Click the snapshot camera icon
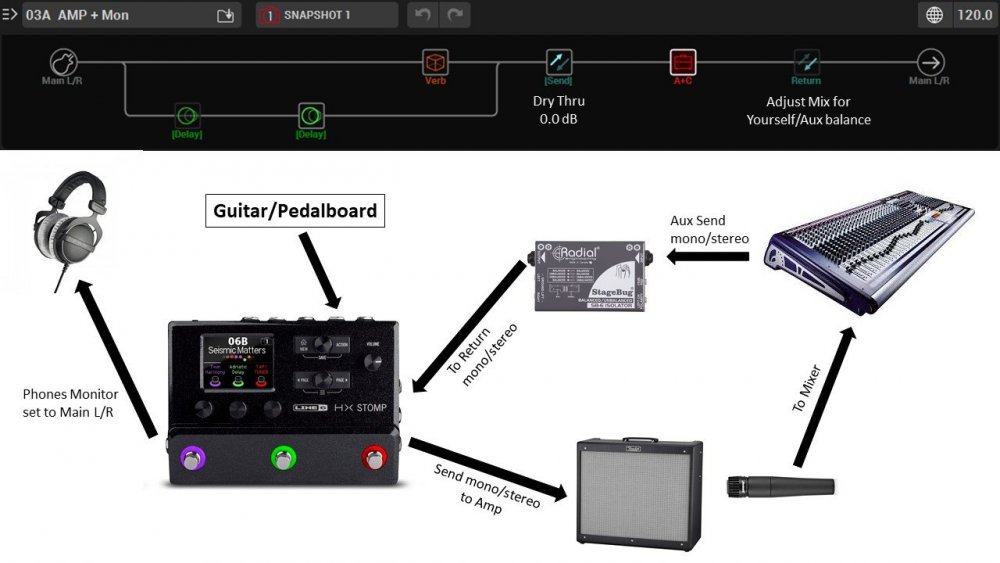 [270, 15]
